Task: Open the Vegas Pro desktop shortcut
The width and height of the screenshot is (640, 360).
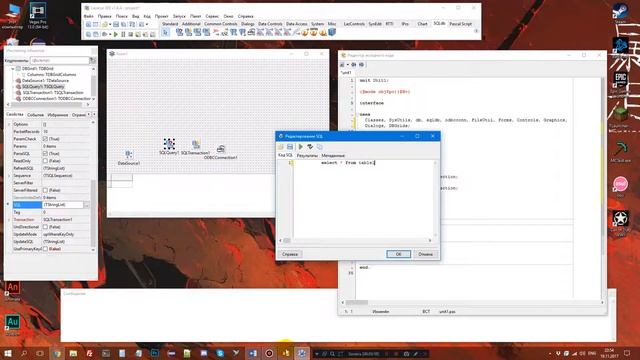Action: click(38, 11)
